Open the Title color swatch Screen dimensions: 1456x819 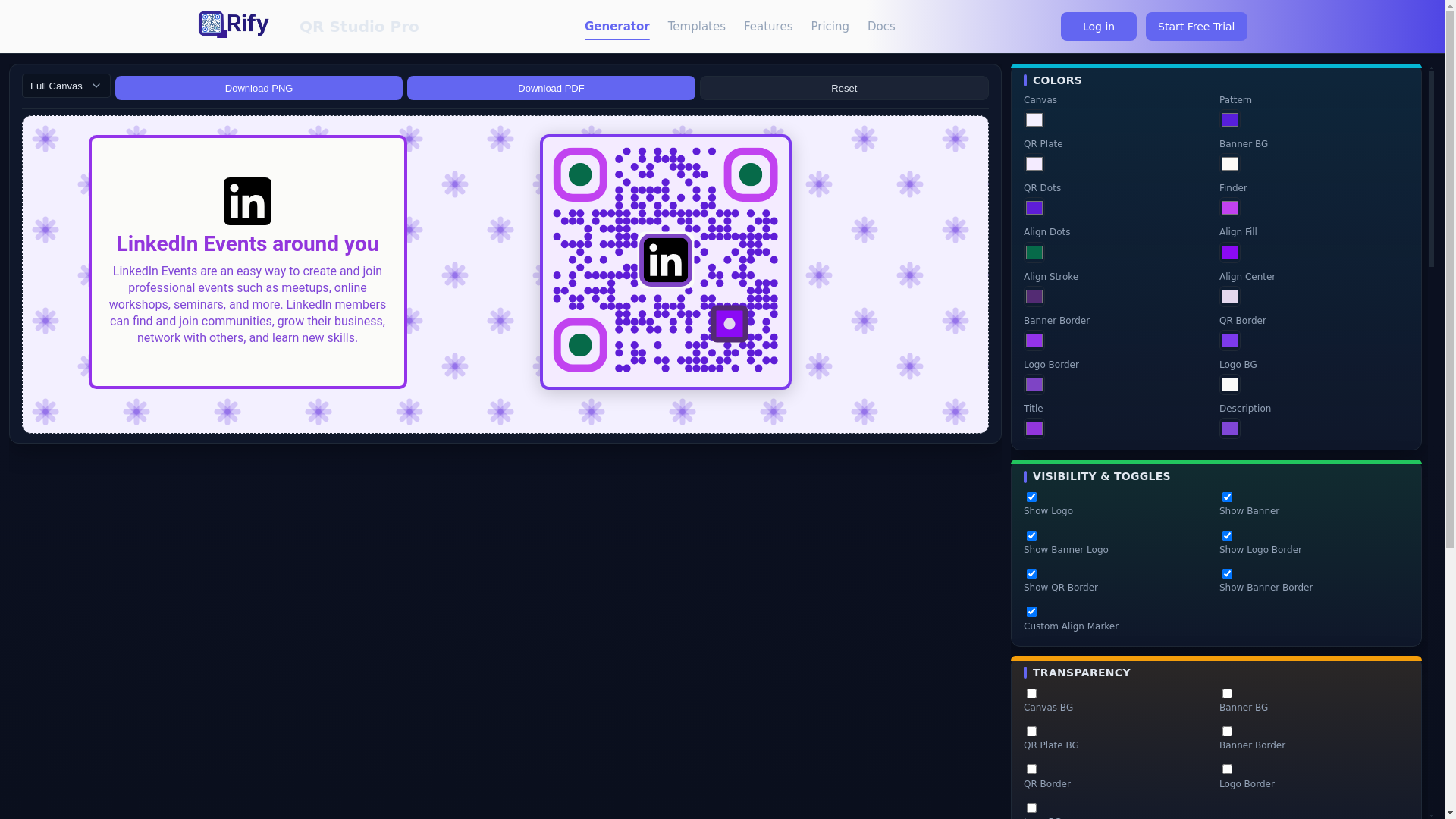[x=1034, y=428]
